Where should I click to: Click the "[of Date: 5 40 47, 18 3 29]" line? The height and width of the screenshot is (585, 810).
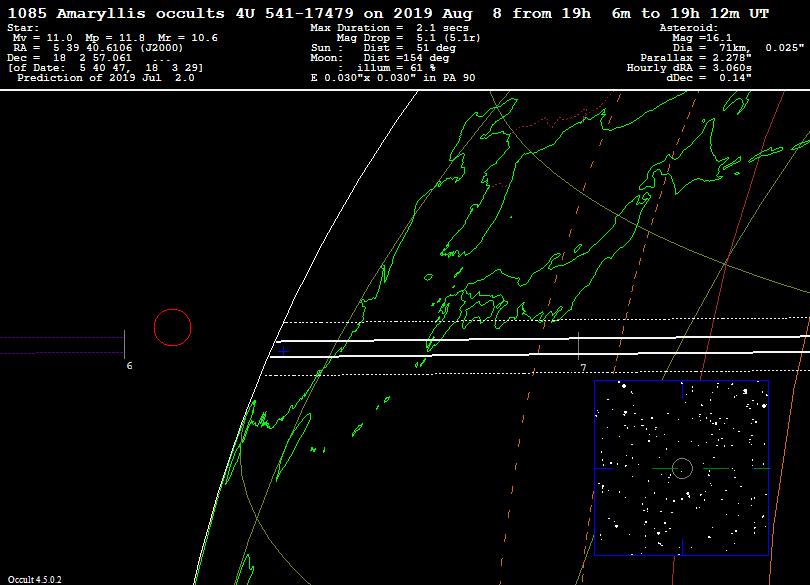coord(105,68)
